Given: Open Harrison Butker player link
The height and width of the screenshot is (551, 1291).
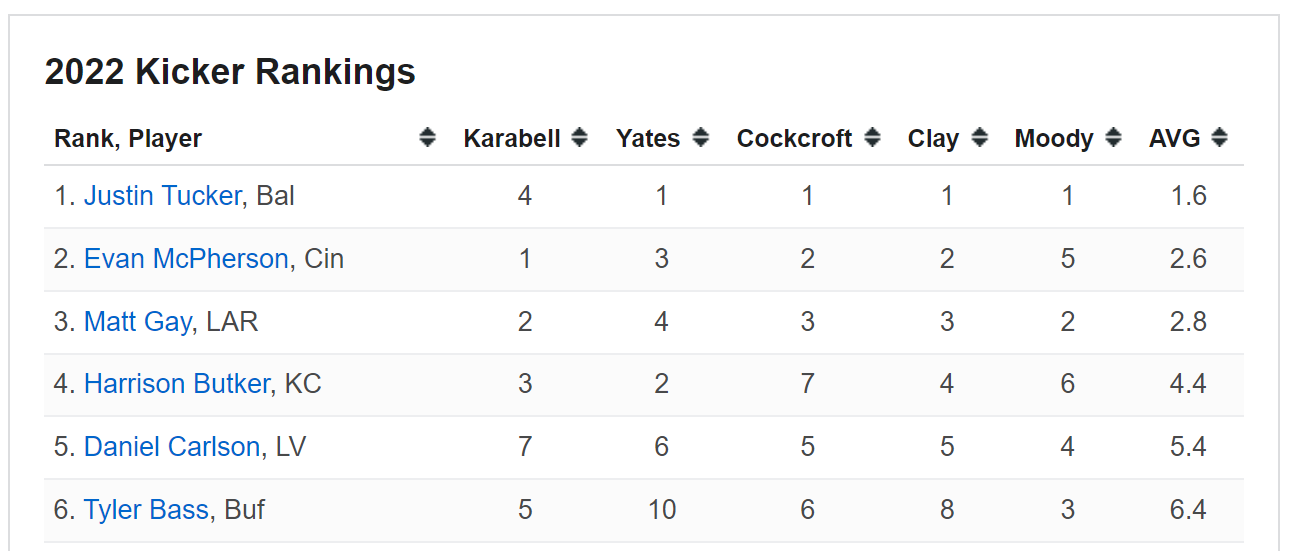Looking at the screenshot, I should (177, 384).
